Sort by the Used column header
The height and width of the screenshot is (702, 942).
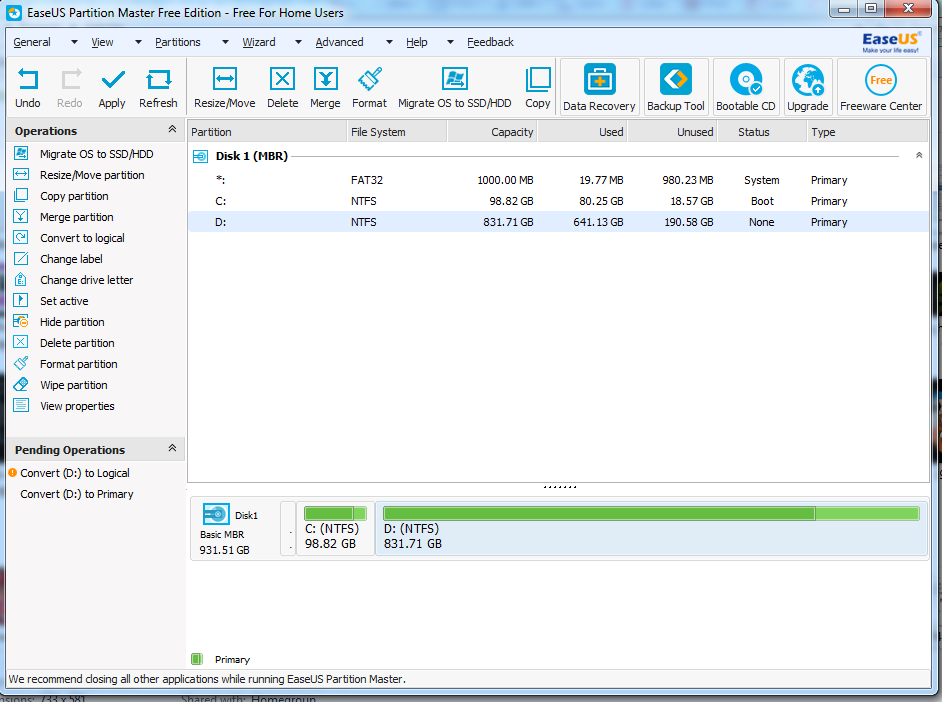[x=582, y=132]
